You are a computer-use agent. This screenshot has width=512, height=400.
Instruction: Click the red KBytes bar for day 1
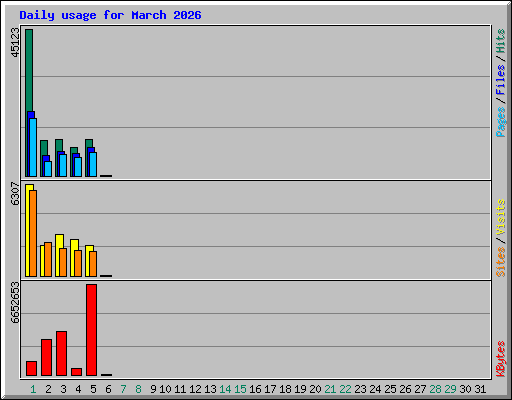tap(31, 368)
